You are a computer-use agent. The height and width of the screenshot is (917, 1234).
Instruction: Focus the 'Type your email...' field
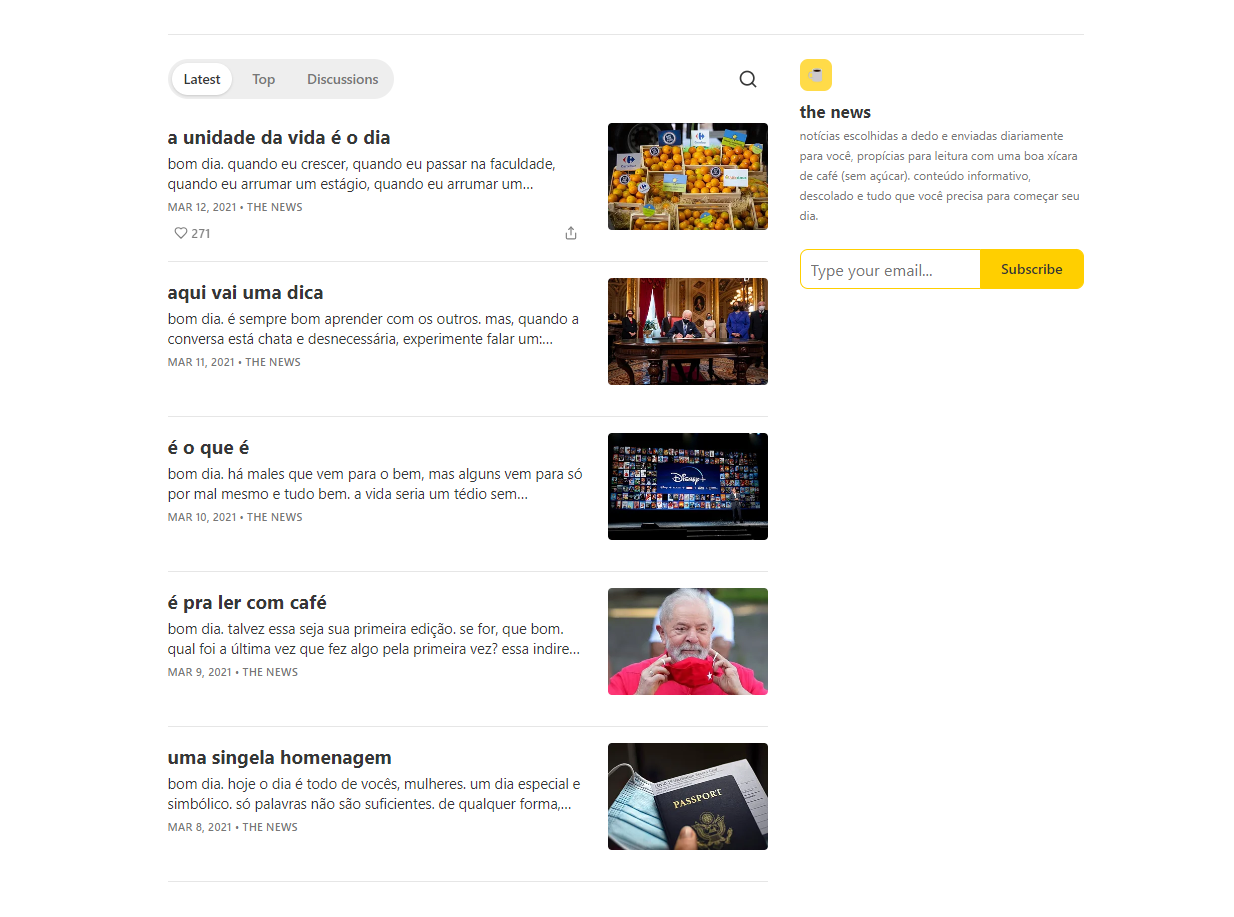click(x=890, y=270)
